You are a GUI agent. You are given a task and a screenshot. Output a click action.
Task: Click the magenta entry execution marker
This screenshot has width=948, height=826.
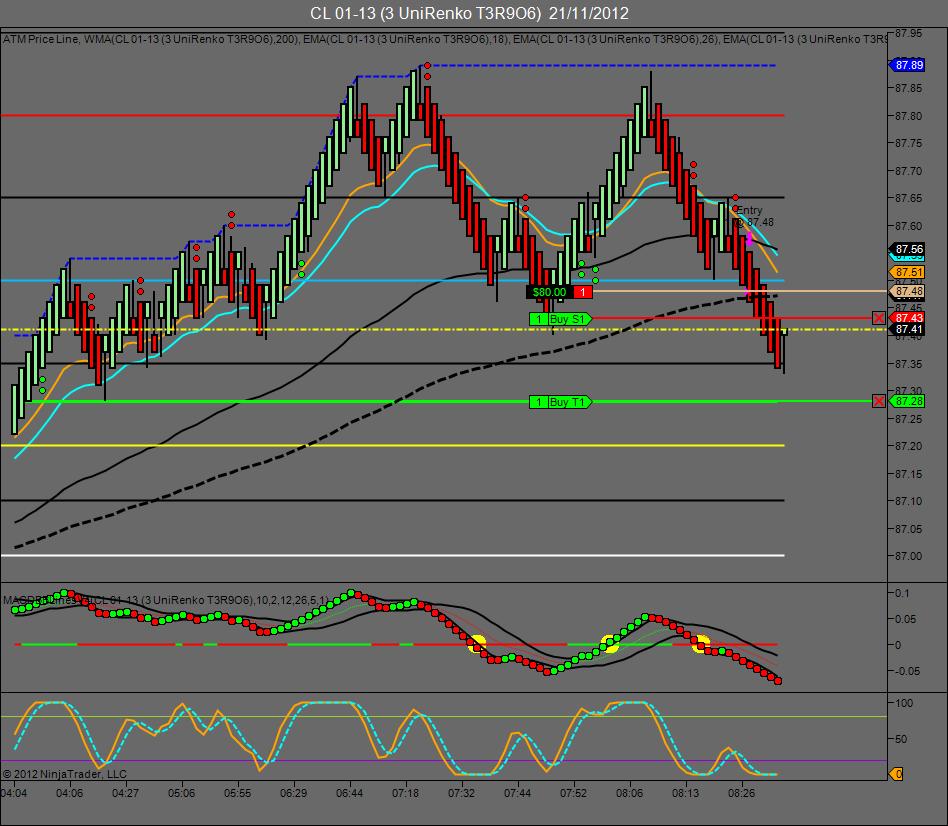coord(750,238)
